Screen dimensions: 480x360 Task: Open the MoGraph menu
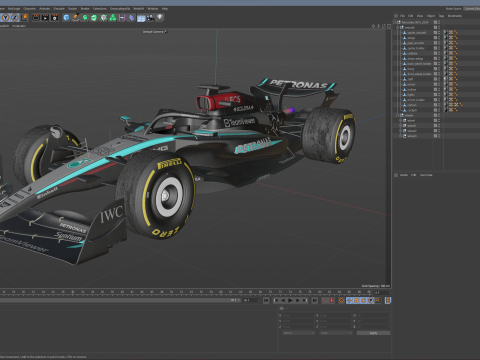(14, 9)
